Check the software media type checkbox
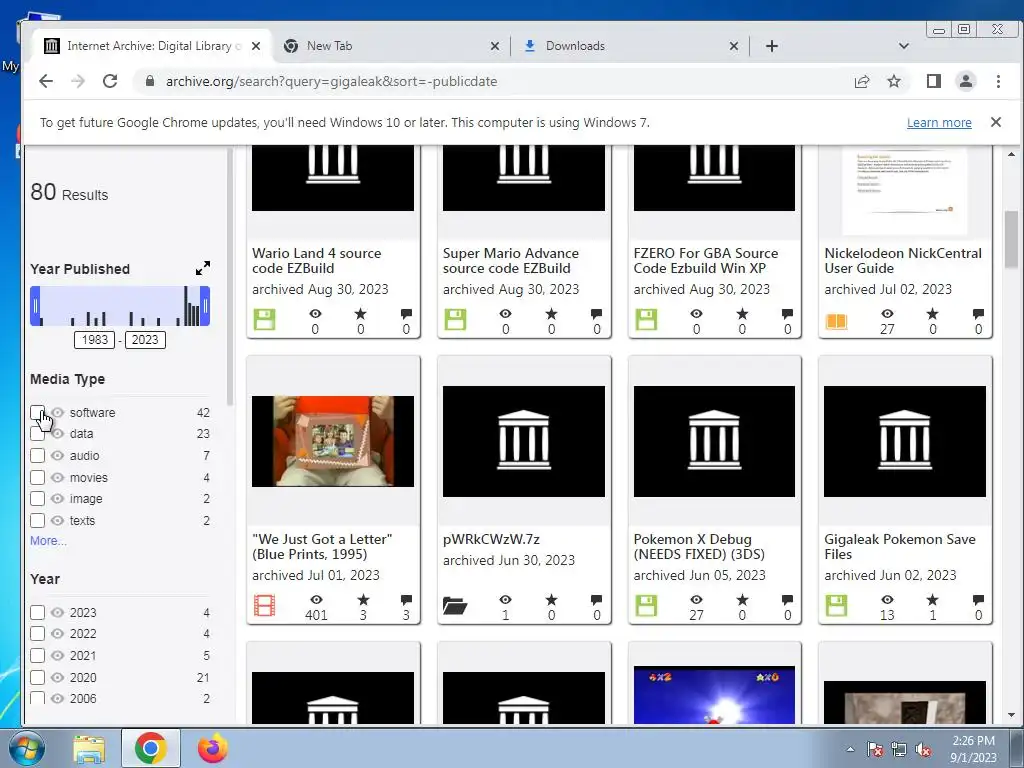Screen dimensions: 1024x768 37,413
